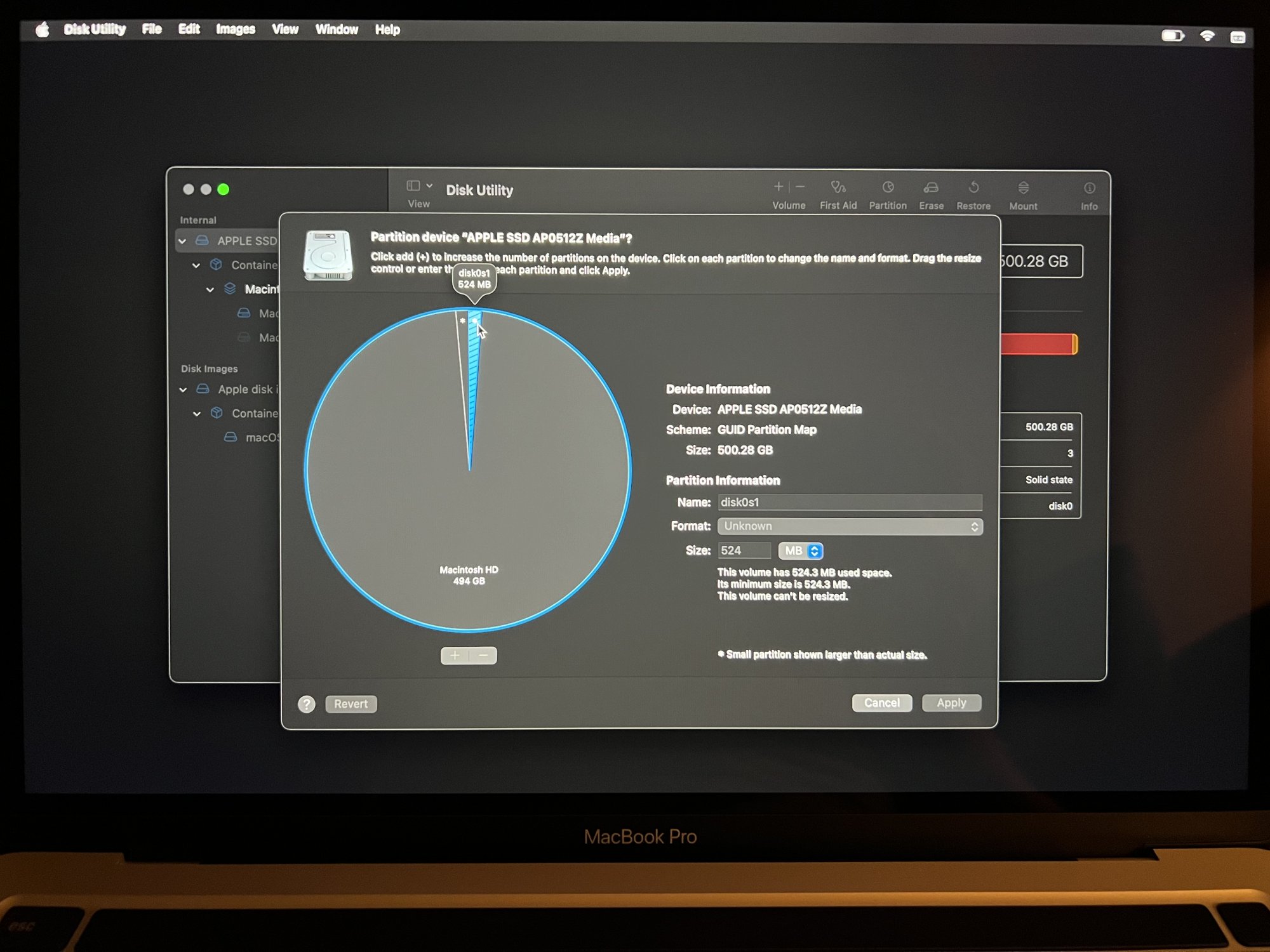The height and width of the screenshot is (952, 1270).
Task: Click the red used-space bar
Action: point(1038,345)
